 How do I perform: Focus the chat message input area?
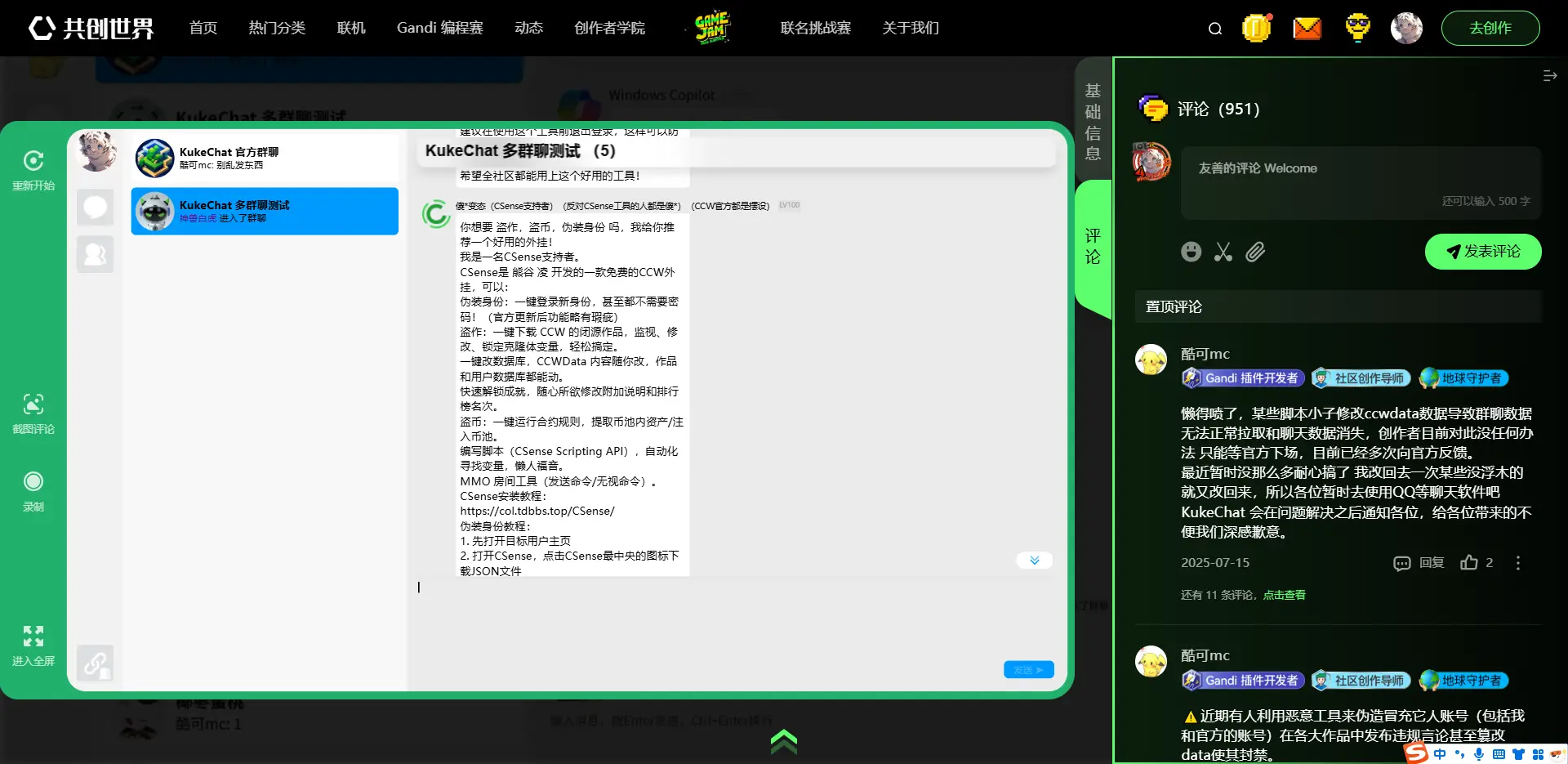pyautogui.click(x=735, y=617)
